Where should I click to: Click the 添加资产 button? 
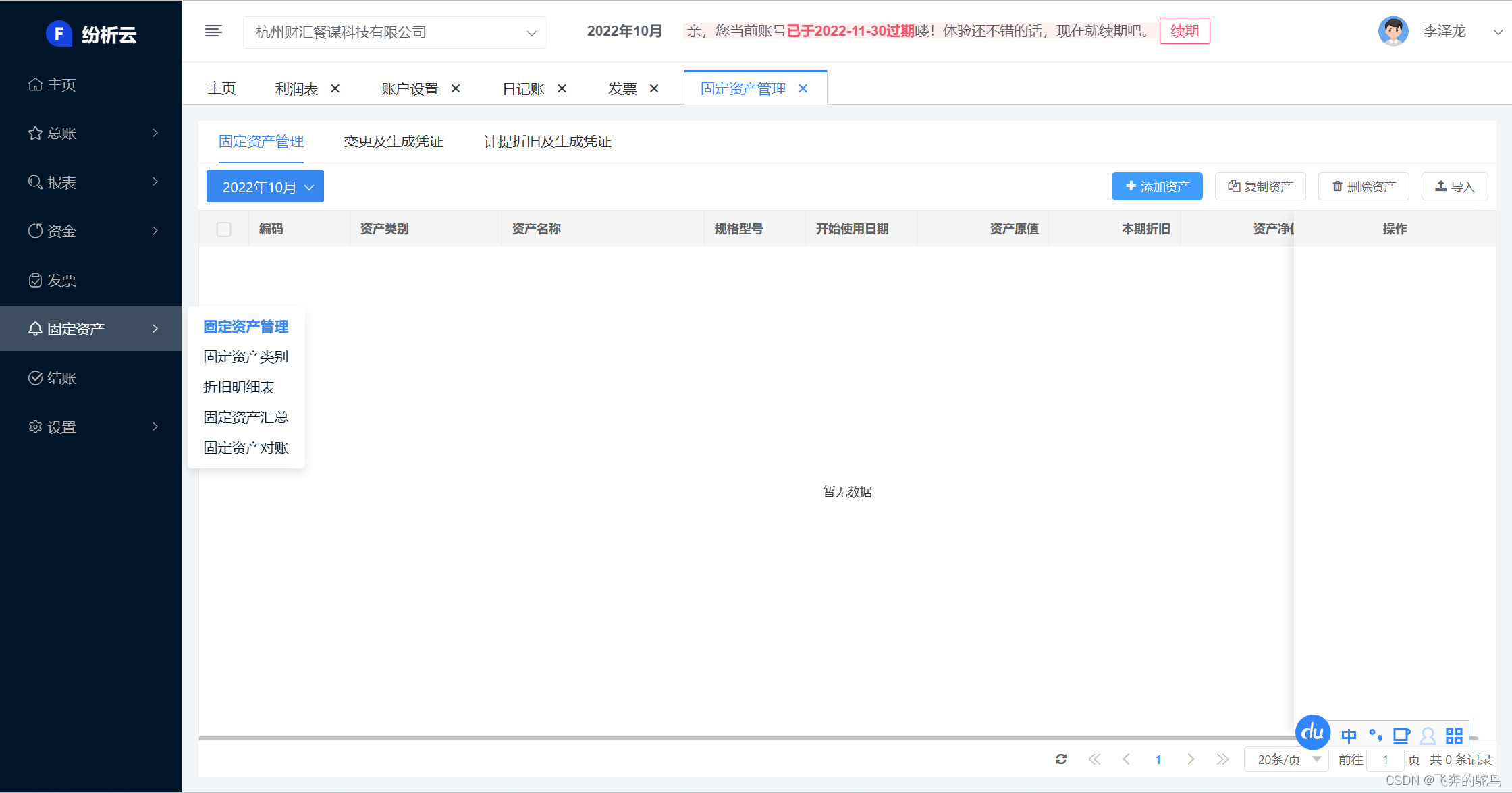point(1157,187)
